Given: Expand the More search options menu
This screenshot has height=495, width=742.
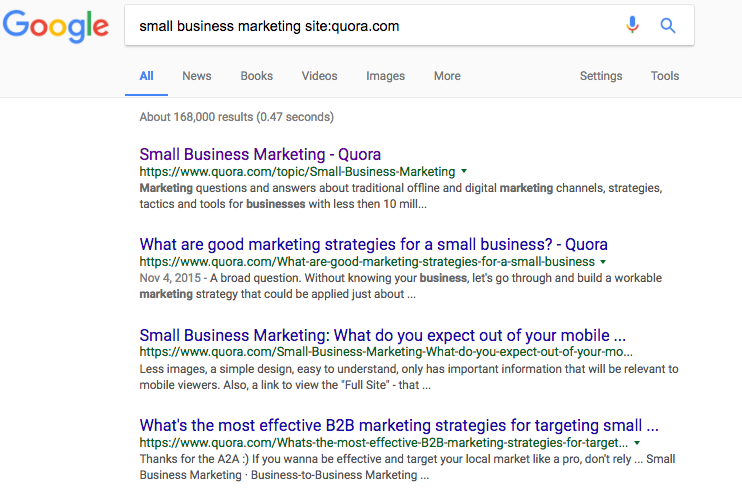Looking at the screenshot, I should pos(447,76).
